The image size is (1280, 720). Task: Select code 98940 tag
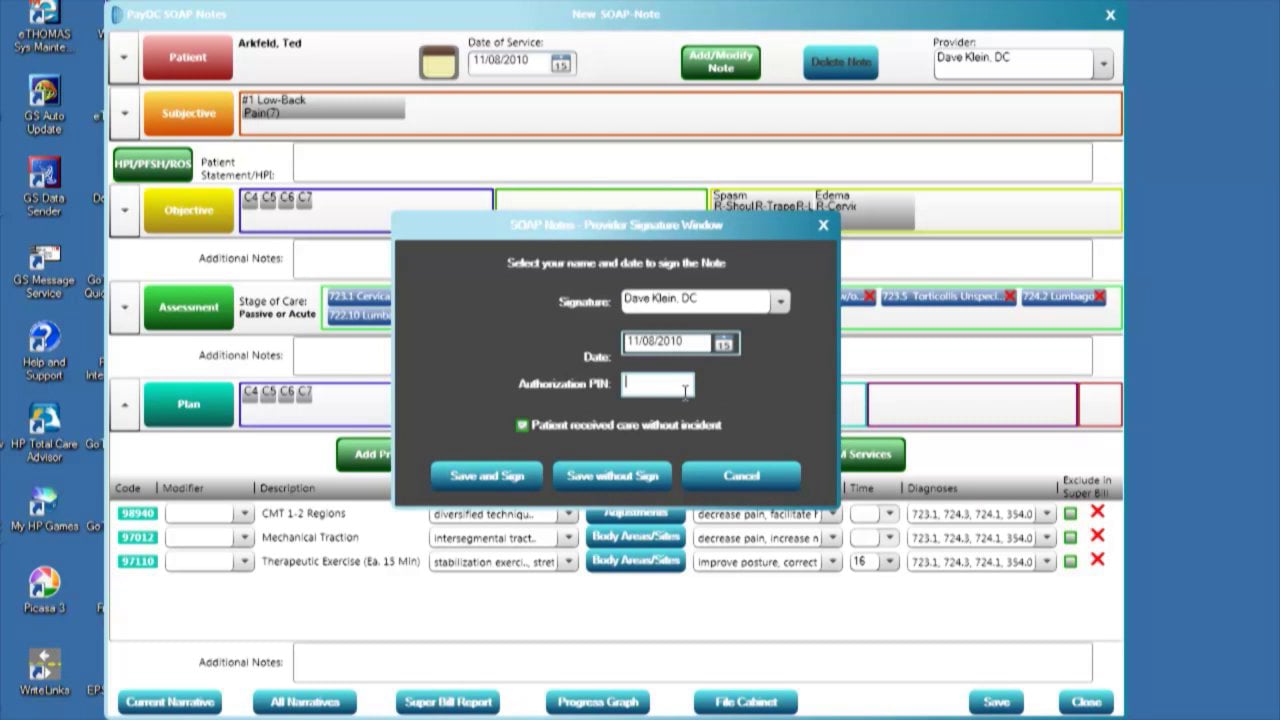(137, 513)
